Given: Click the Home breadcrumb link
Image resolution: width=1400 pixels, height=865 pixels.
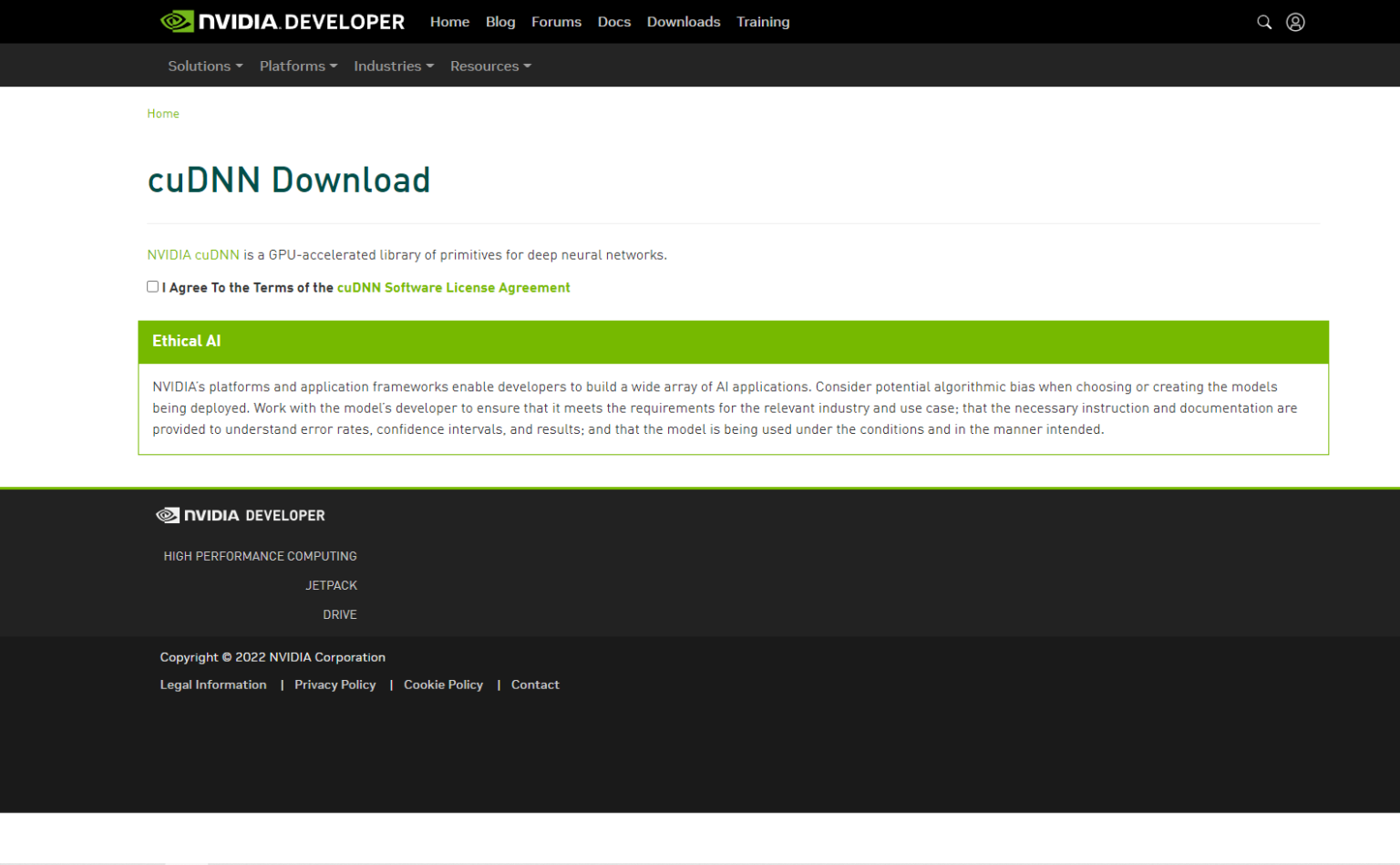Looking at the screenshot, I should tap(163, 114).
